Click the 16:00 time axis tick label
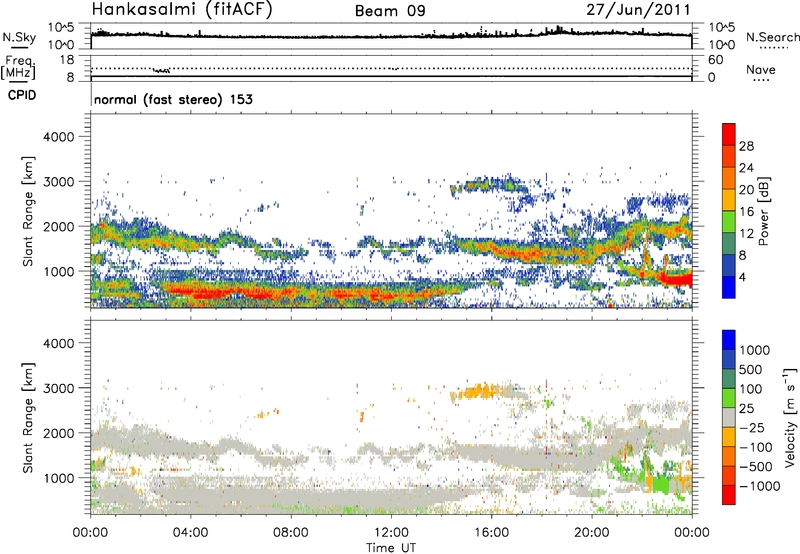The width and height of the screenshot is (800, 554). [x=491, y=533]
